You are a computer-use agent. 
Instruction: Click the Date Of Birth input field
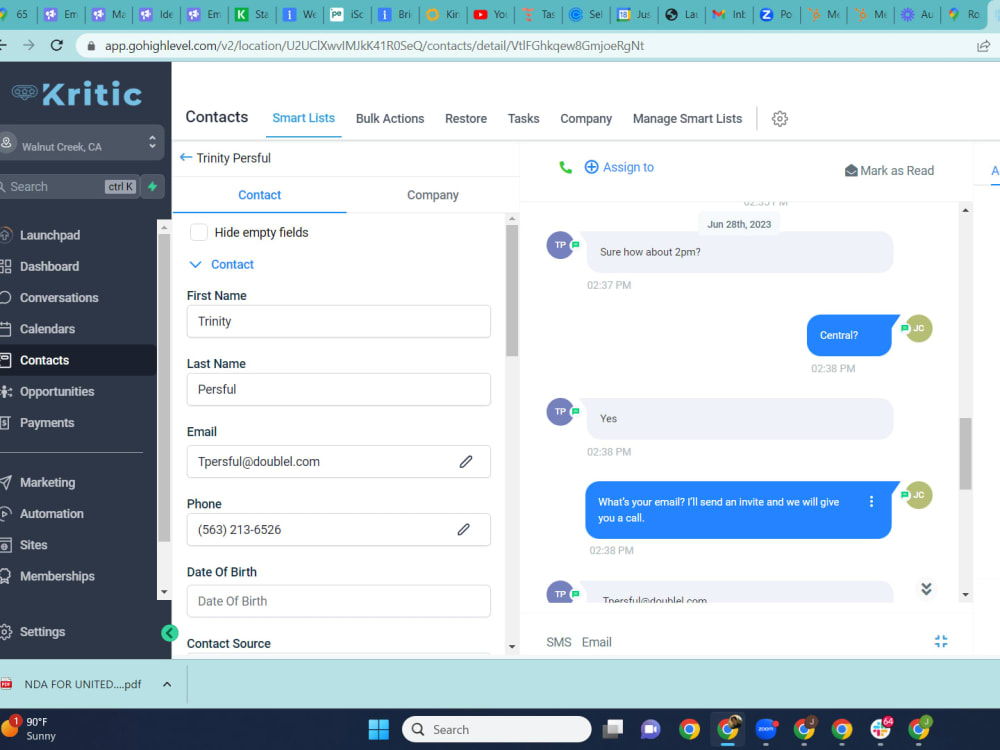tap(339, 601)
